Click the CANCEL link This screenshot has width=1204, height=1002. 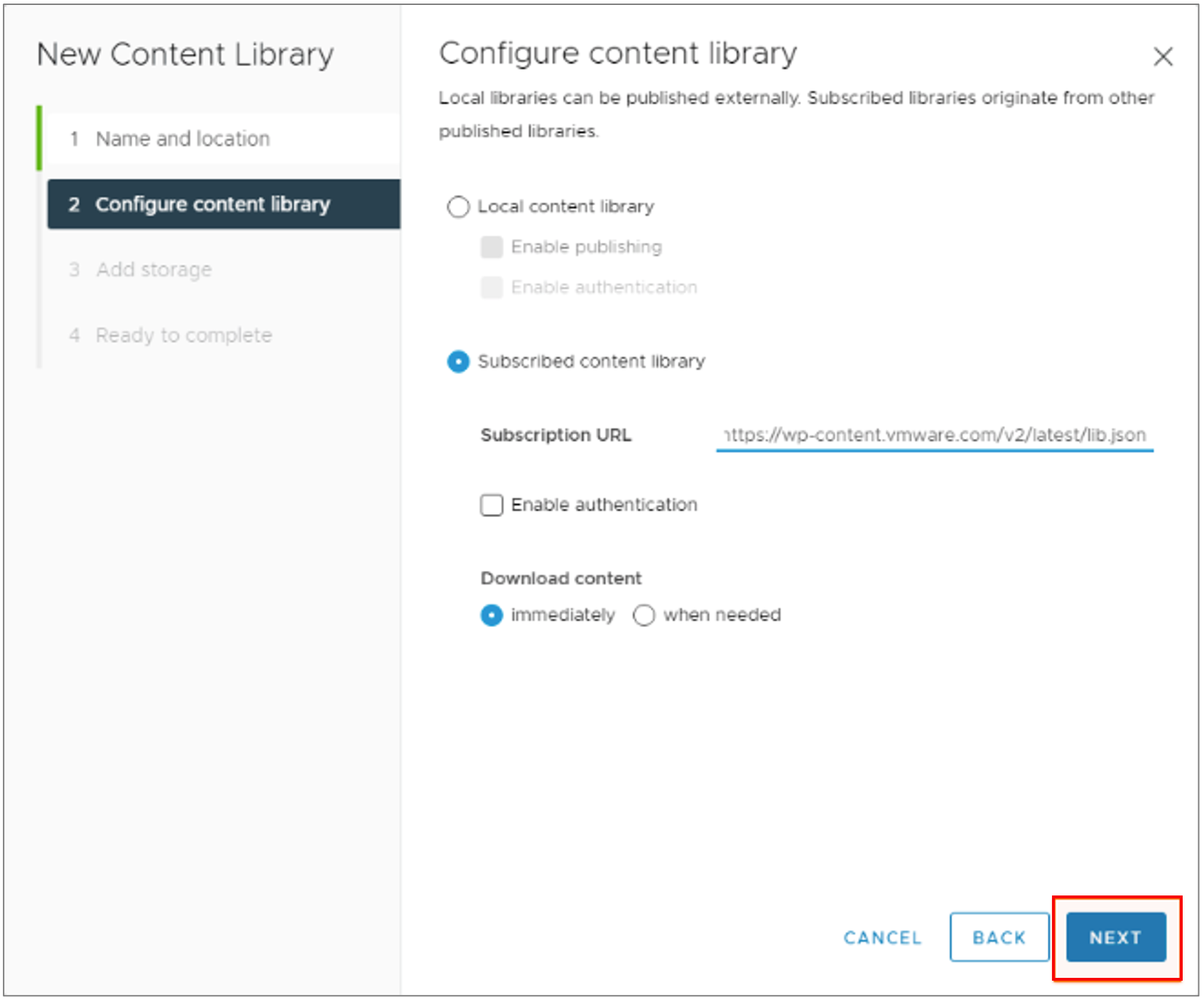[x=882, y=937]
